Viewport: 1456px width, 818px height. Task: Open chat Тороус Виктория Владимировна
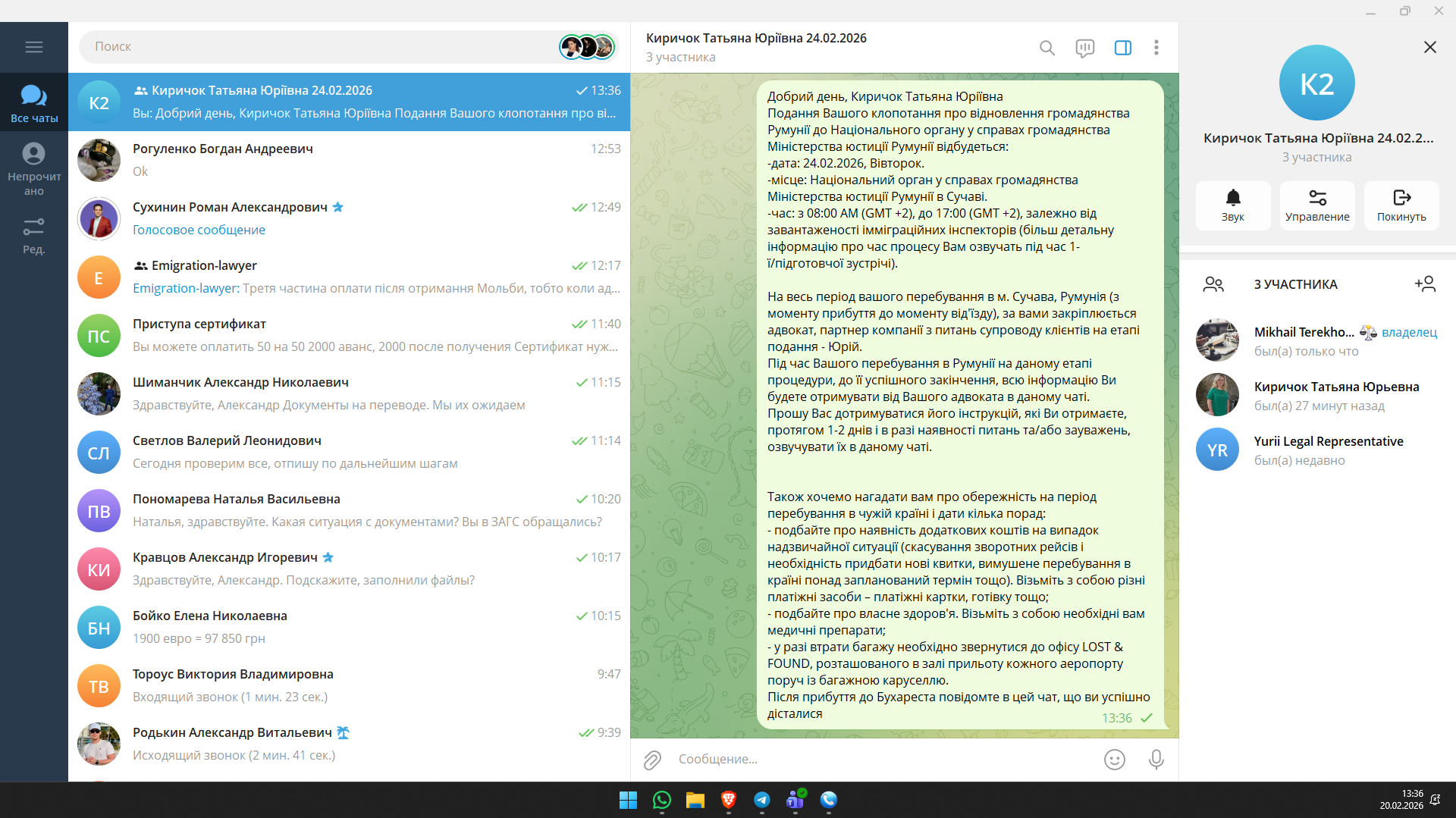[x=349, y=686]
